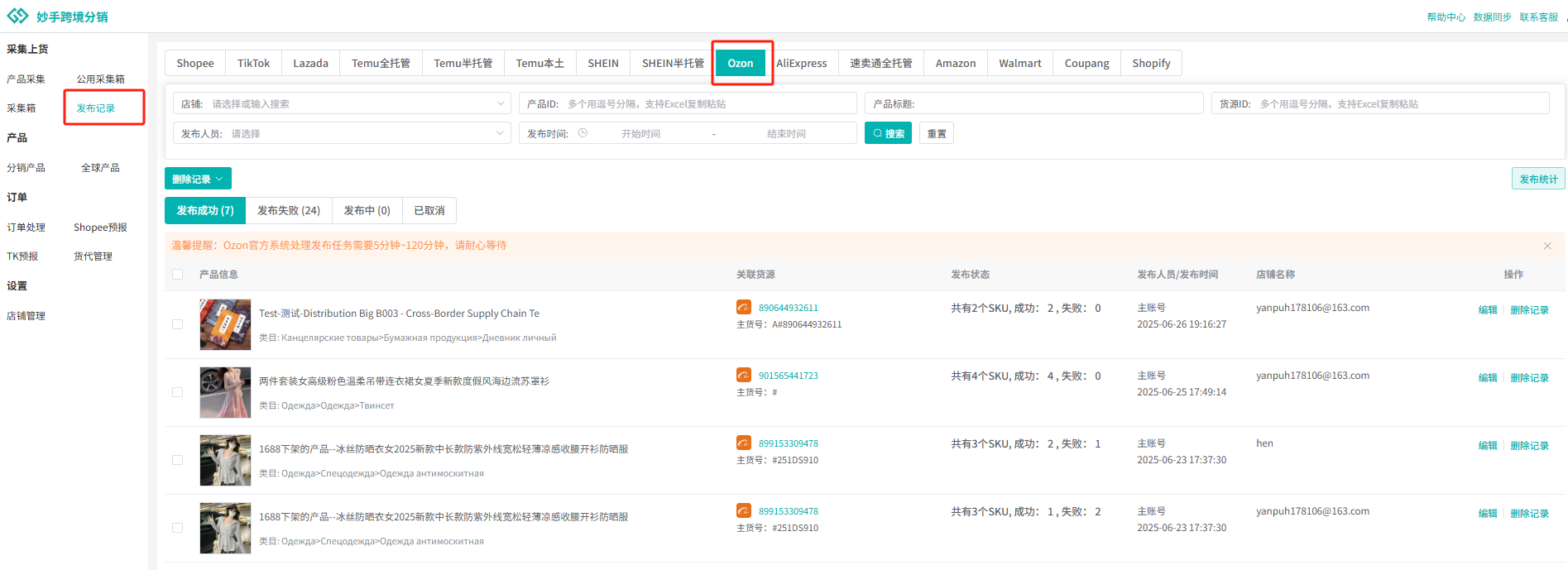This screenshot has height=570, width=1568.
Task: Click the 搜索 search button
Action: tap(888, 133)
